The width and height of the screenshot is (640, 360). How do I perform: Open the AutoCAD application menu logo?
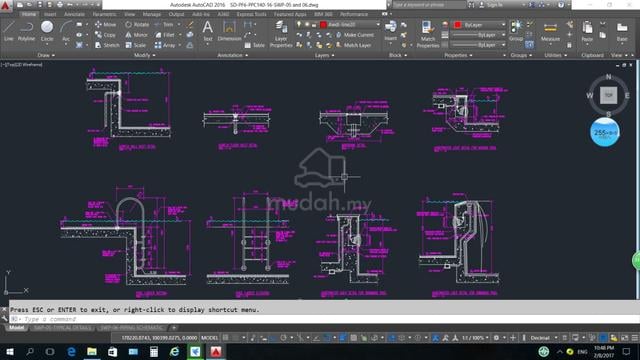(x=6, y=5)
